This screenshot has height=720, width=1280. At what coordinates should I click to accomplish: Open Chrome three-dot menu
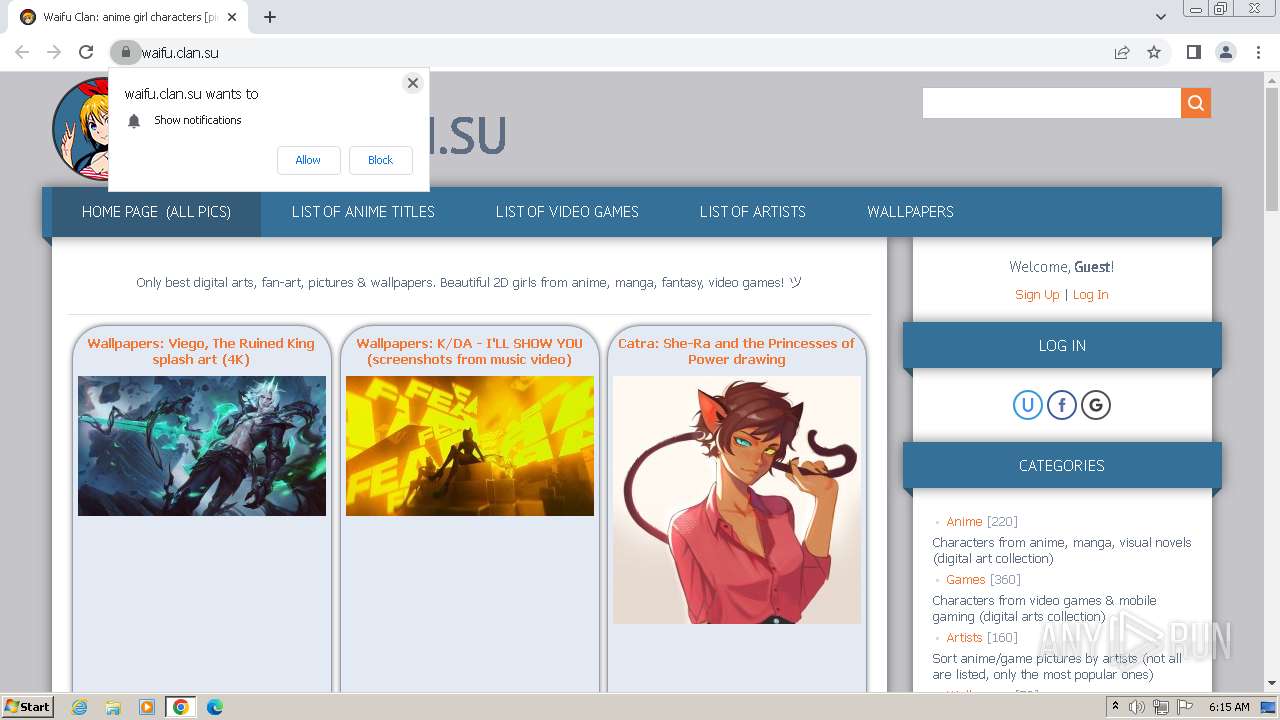tap(1258, 52)
